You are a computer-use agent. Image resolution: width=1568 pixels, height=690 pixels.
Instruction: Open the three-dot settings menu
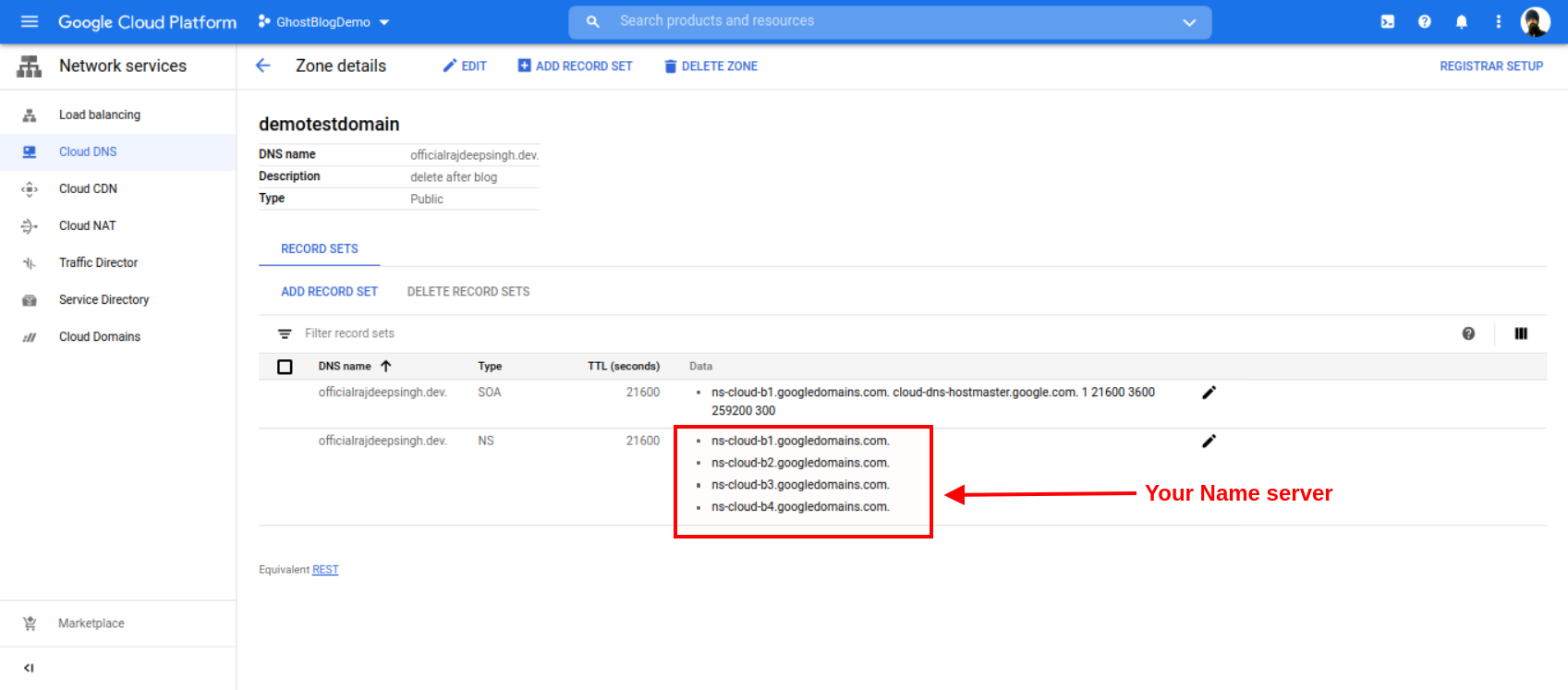click(1499, 21)
